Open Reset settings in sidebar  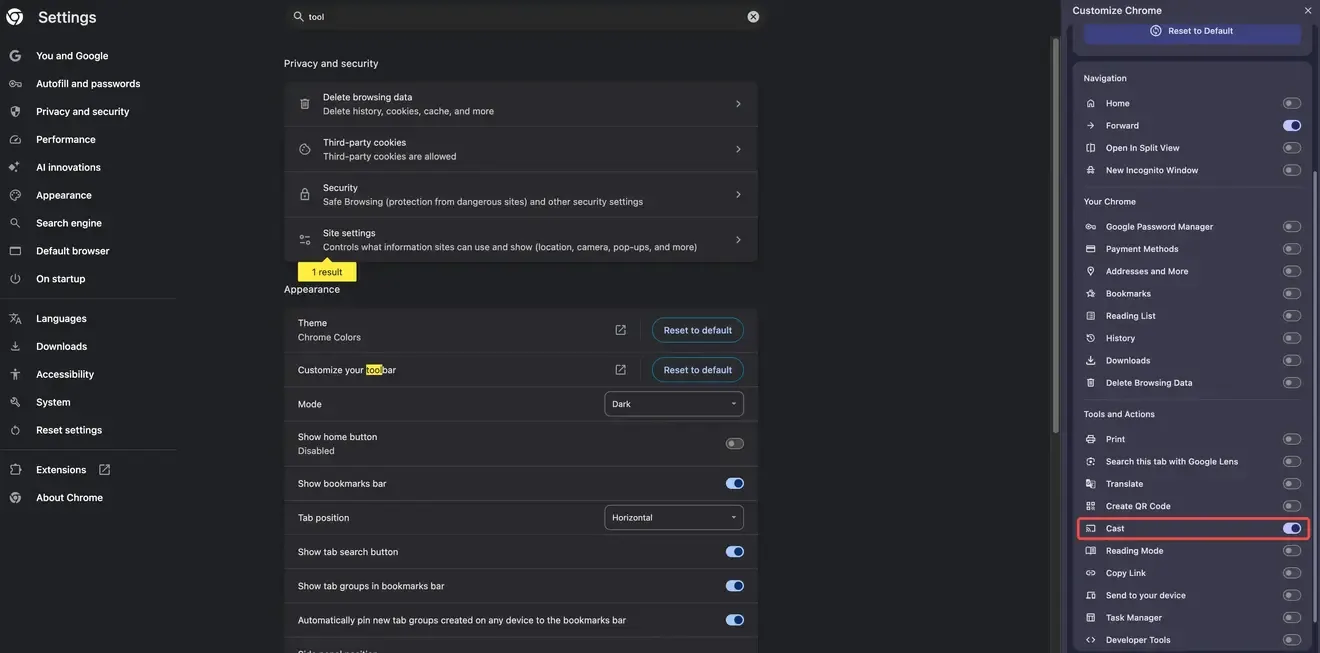pos(69,431)
